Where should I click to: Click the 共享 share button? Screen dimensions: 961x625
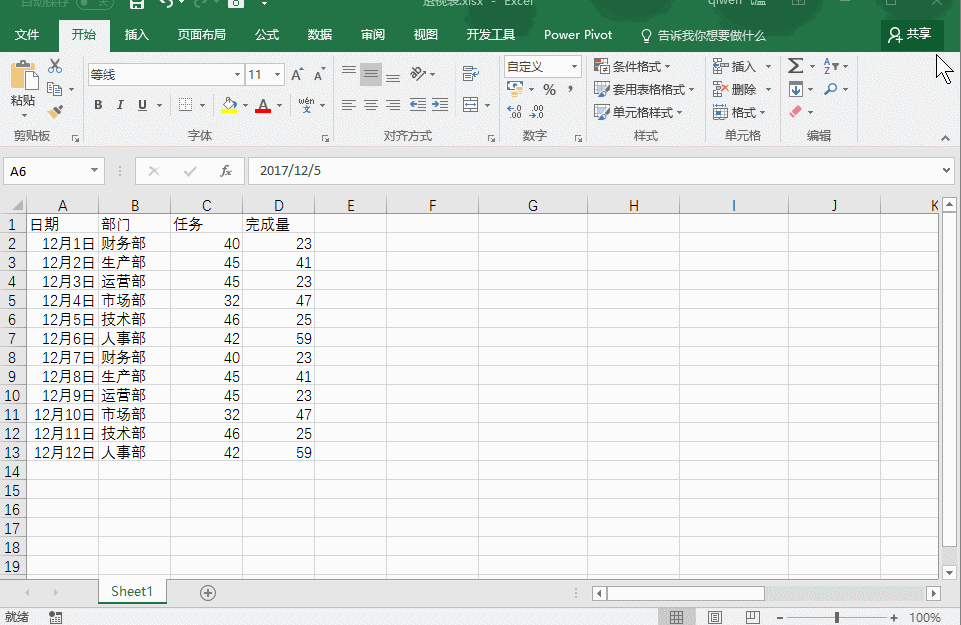(x=910, y=35)
